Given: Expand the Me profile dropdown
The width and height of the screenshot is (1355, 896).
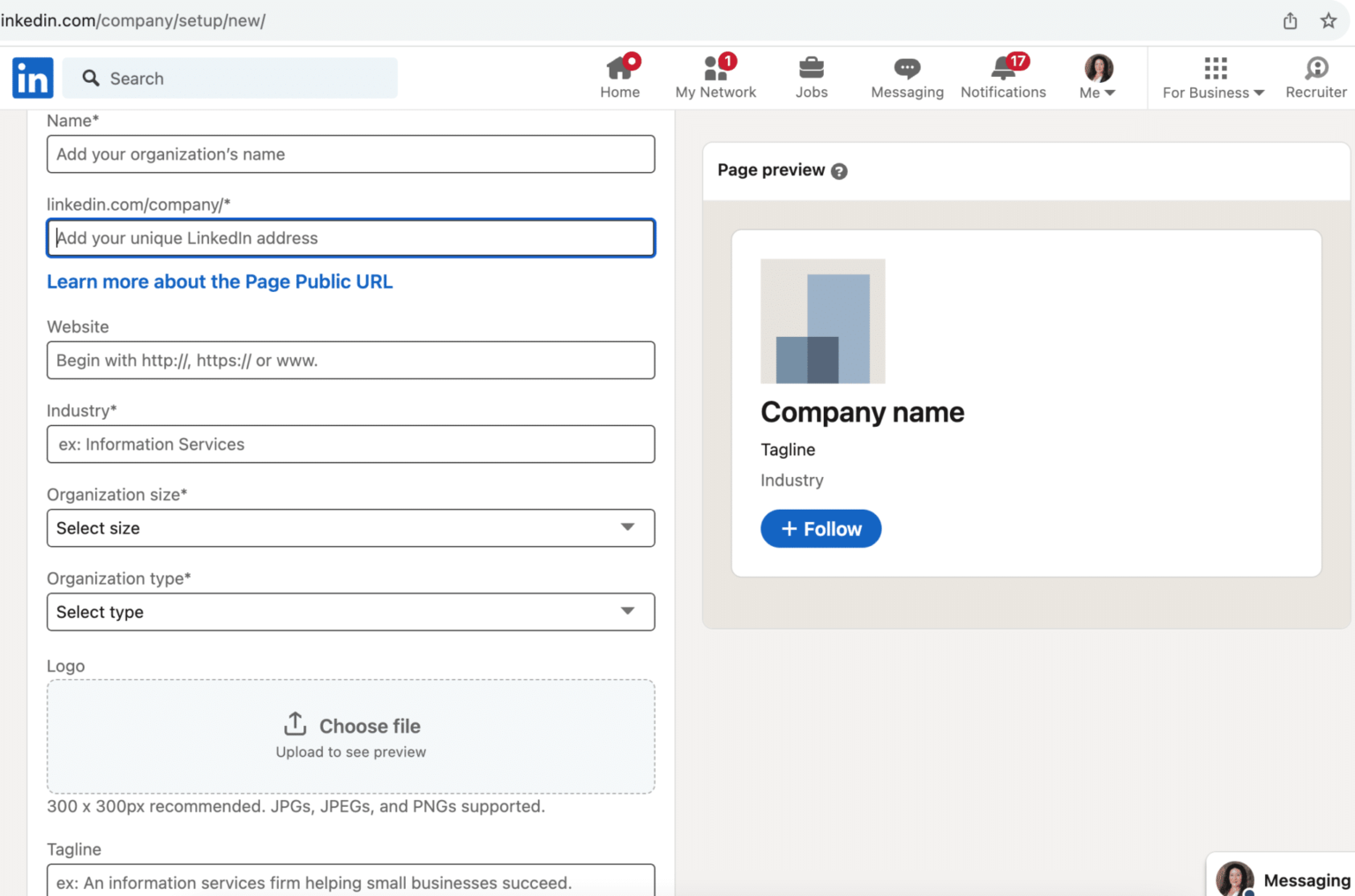Looking at the screenshot, I should (x=1097, y=78).
